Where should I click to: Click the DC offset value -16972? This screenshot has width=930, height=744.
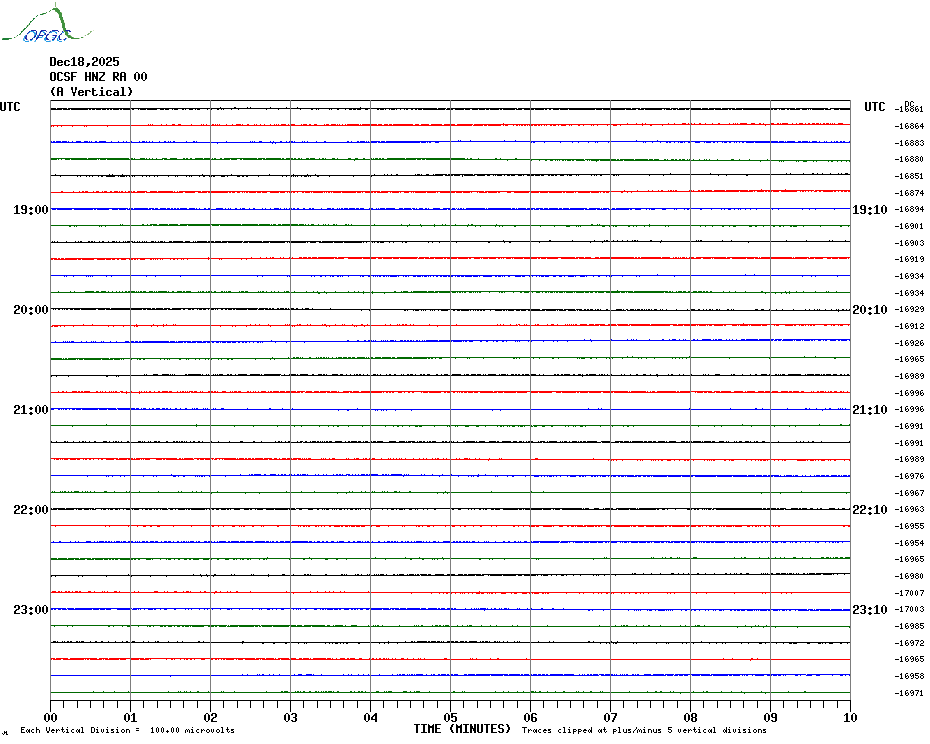click(x=909, y=643)
